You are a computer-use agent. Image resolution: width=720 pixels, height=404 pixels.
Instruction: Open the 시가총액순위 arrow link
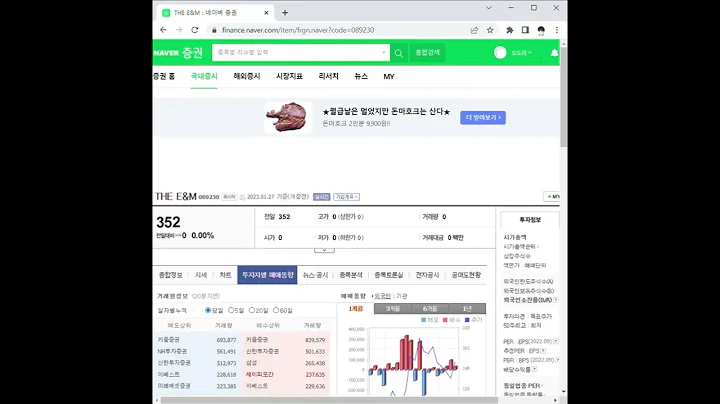(x=521, y=247)
